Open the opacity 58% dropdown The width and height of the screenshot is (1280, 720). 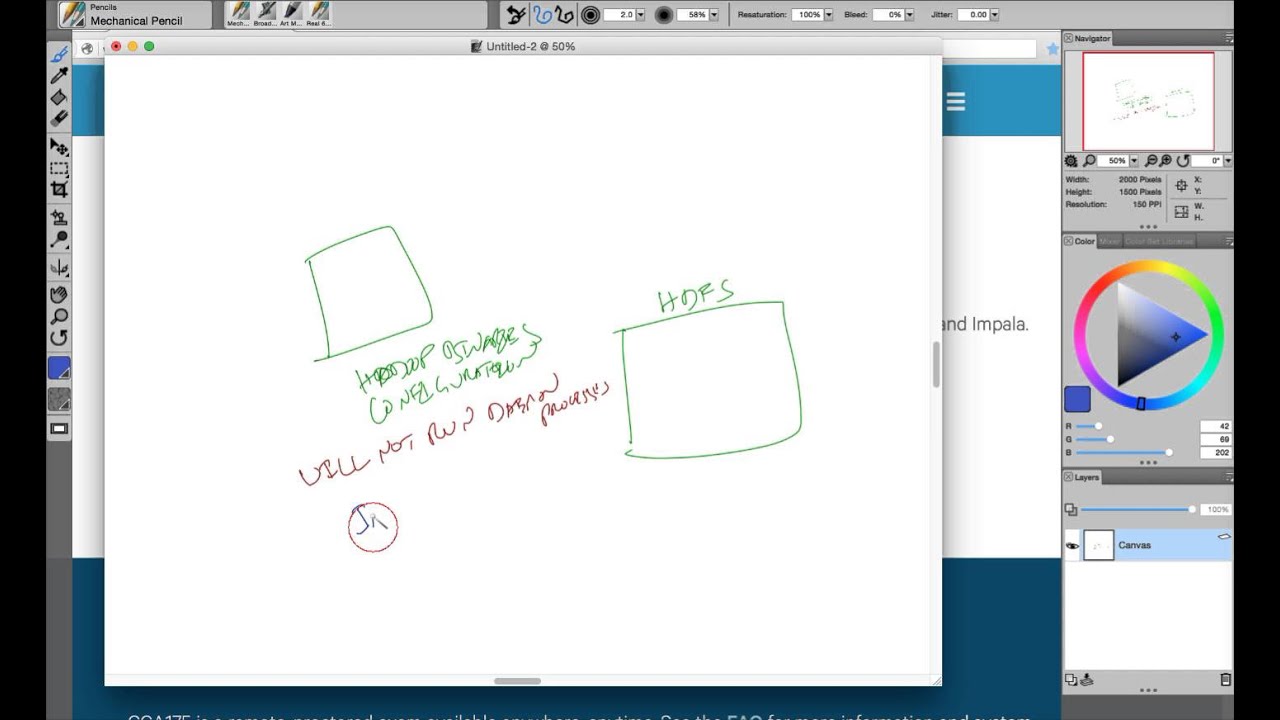(x=714, y=15)
